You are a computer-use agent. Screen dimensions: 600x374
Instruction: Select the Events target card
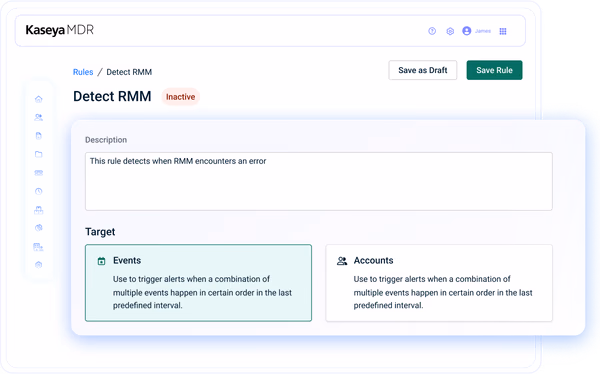click(x=198, y=283)
